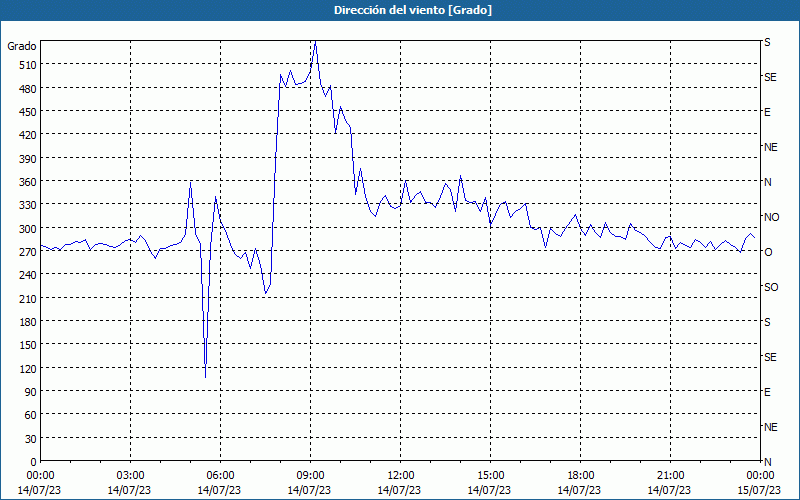Click the 'S' compass label level with 180

[767, 322]
